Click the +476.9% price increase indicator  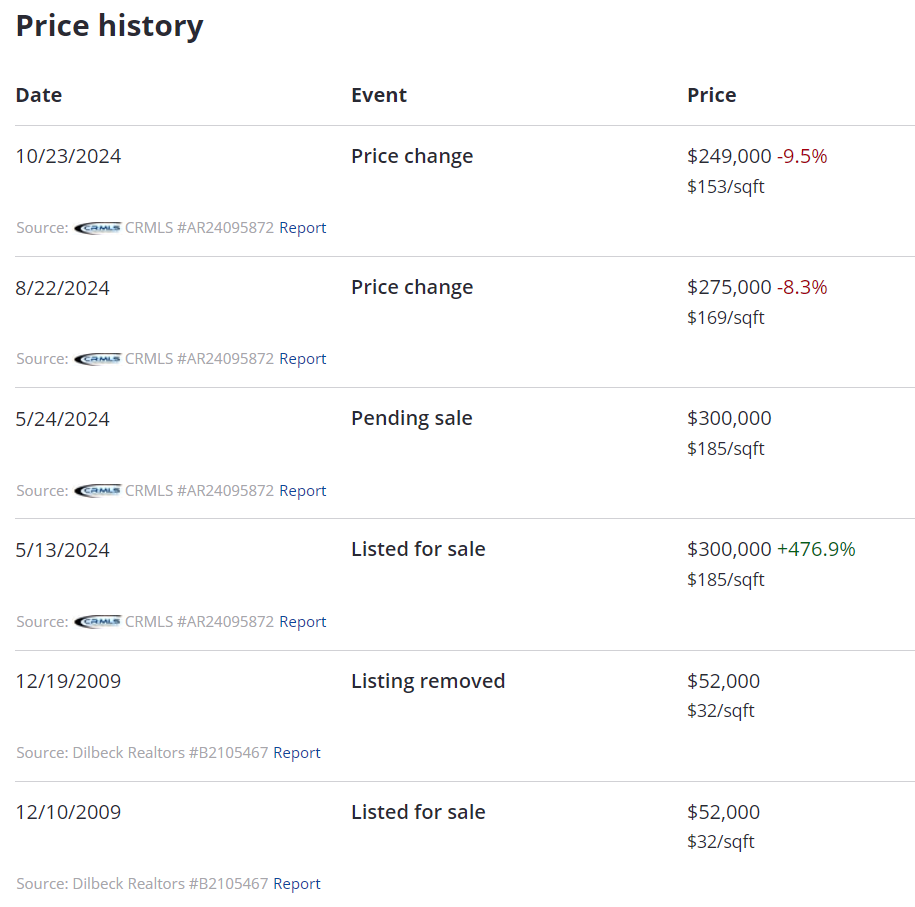click(816, 549)
